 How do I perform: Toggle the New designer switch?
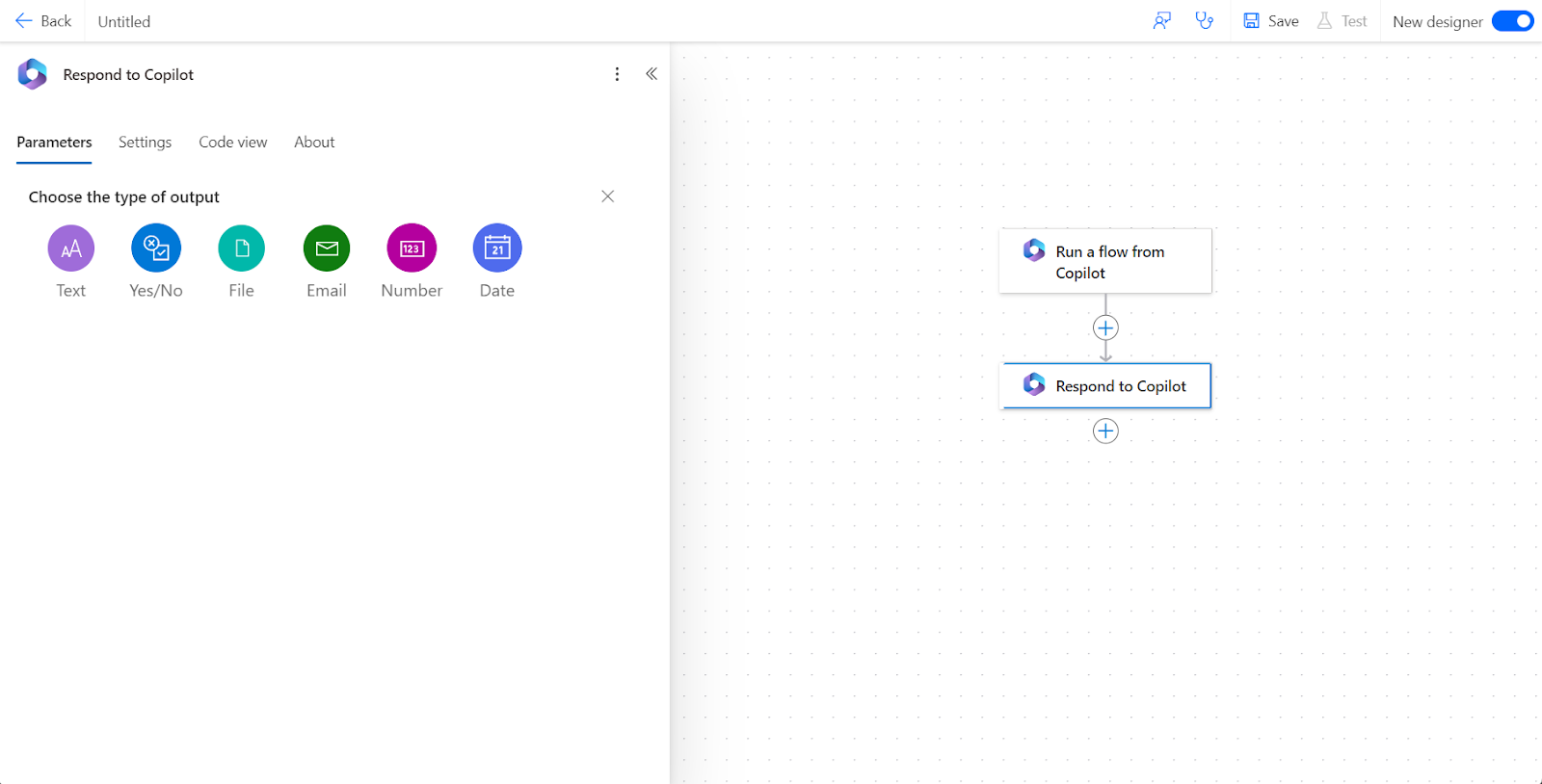pyautogui.click(x=1513, y=21)
